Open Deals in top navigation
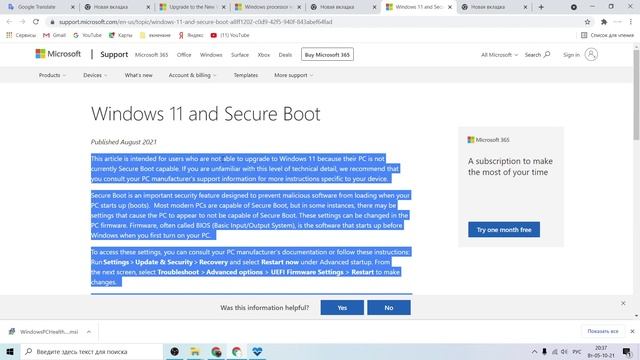 [x=285, y=55]
